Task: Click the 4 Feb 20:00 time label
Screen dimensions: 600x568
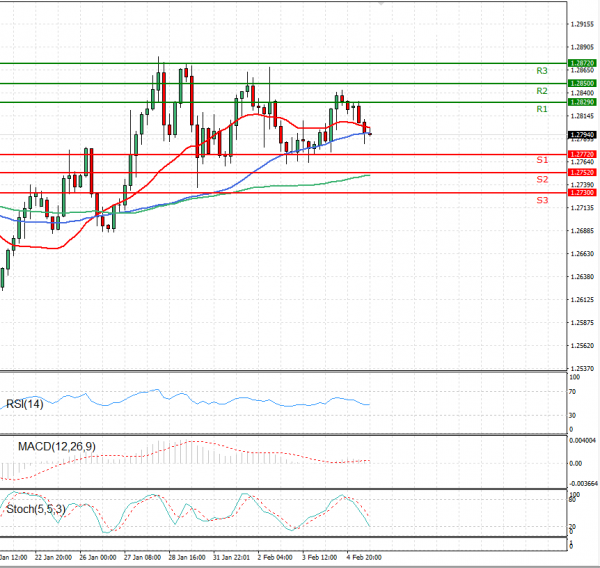Action: point(364,557)
